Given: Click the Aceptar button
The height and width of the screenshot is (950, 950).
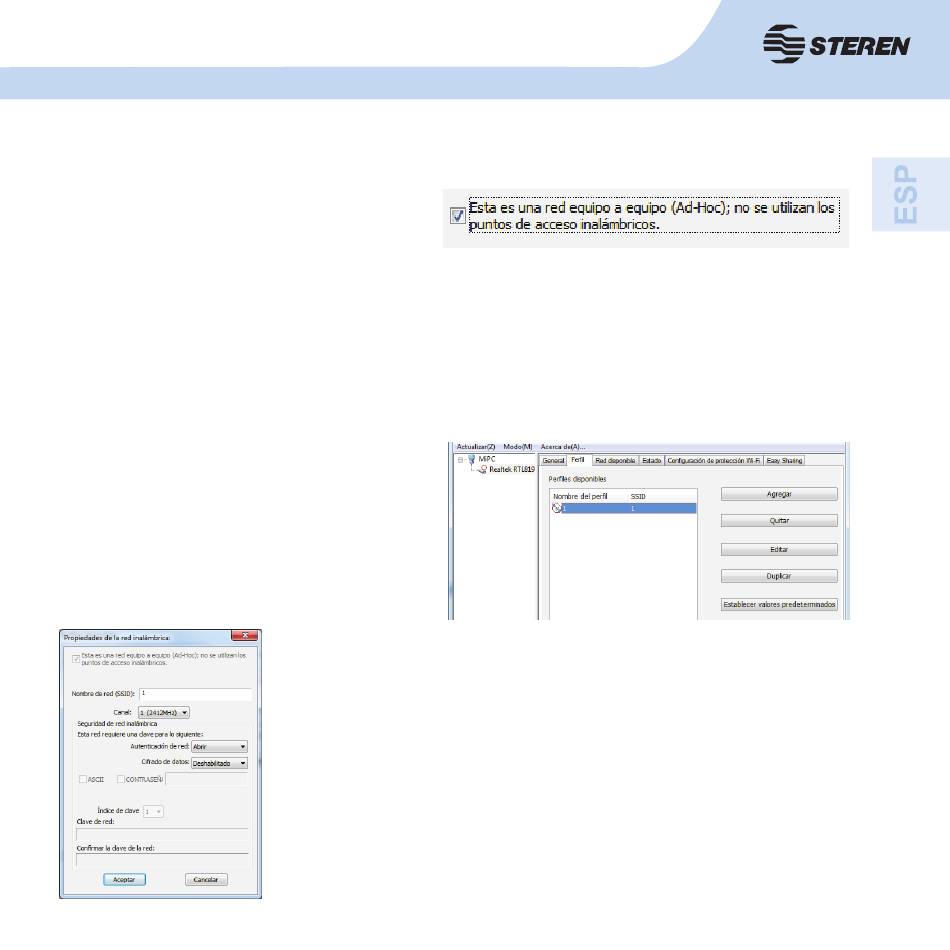Looking at the screenshot, I should [124, 880].
